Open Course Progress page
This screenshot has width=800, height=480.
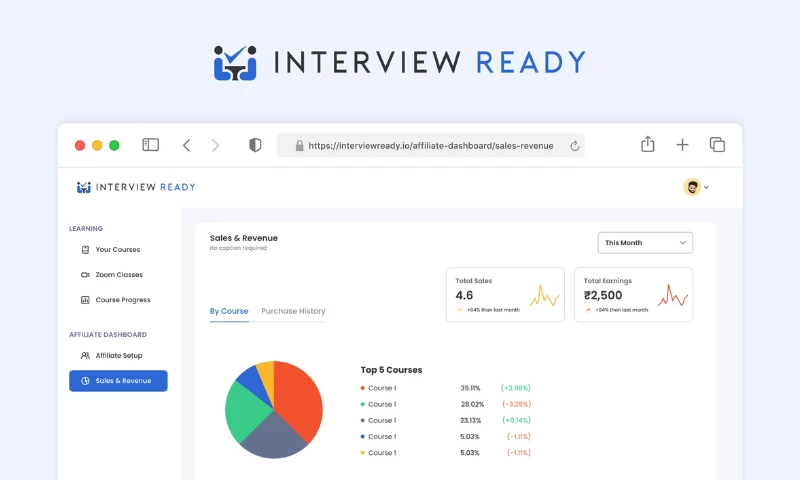point(122,300)
